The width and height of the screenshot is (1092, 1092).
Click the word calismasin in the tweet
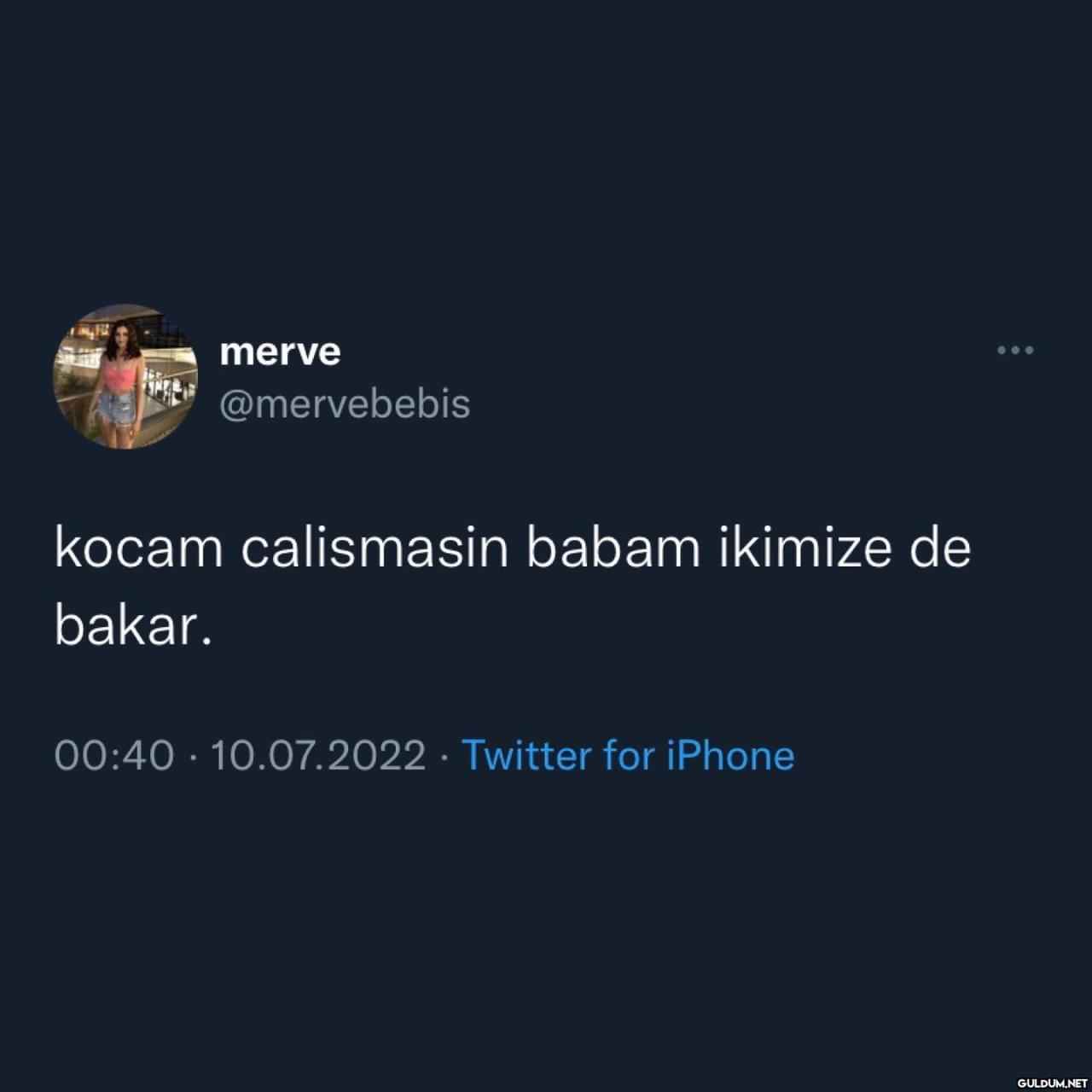coord(375,549)
